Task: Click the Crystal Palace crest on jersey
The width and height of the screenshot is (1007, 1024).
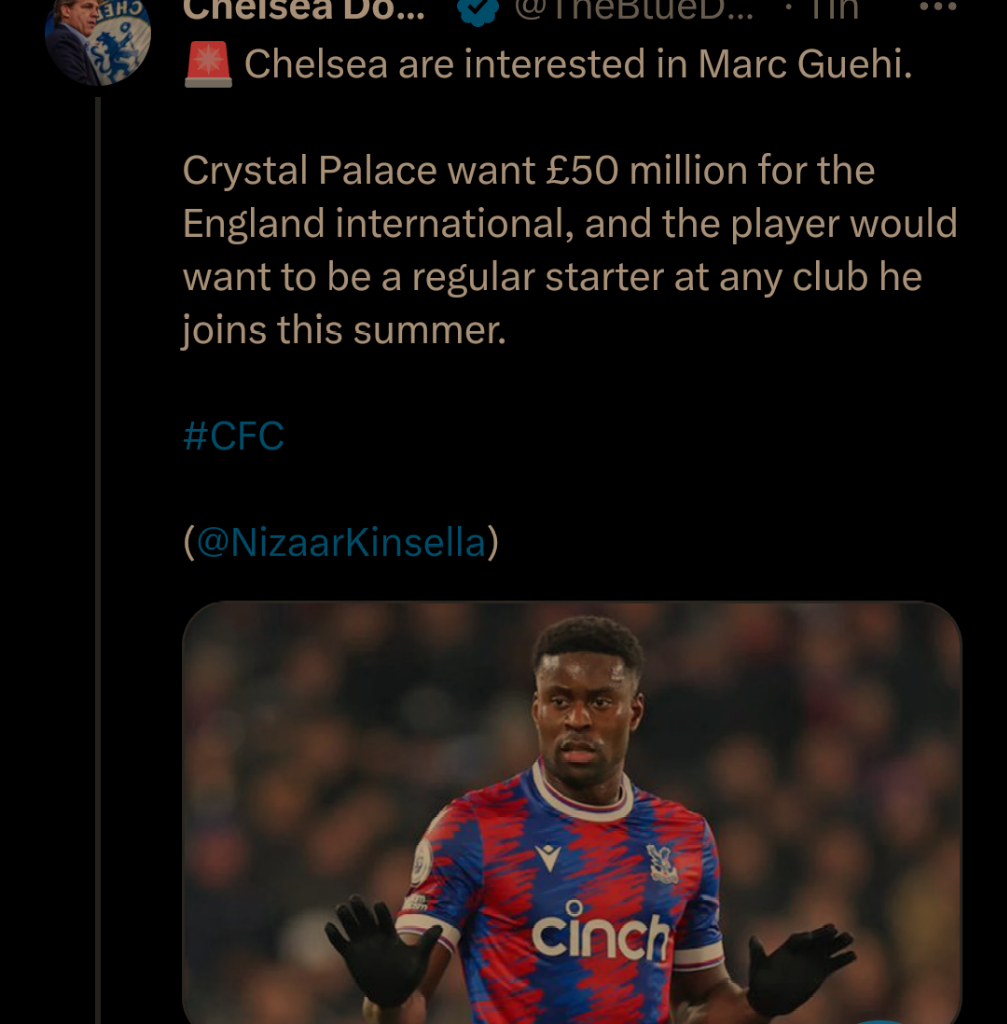Action: pos(662,863)
